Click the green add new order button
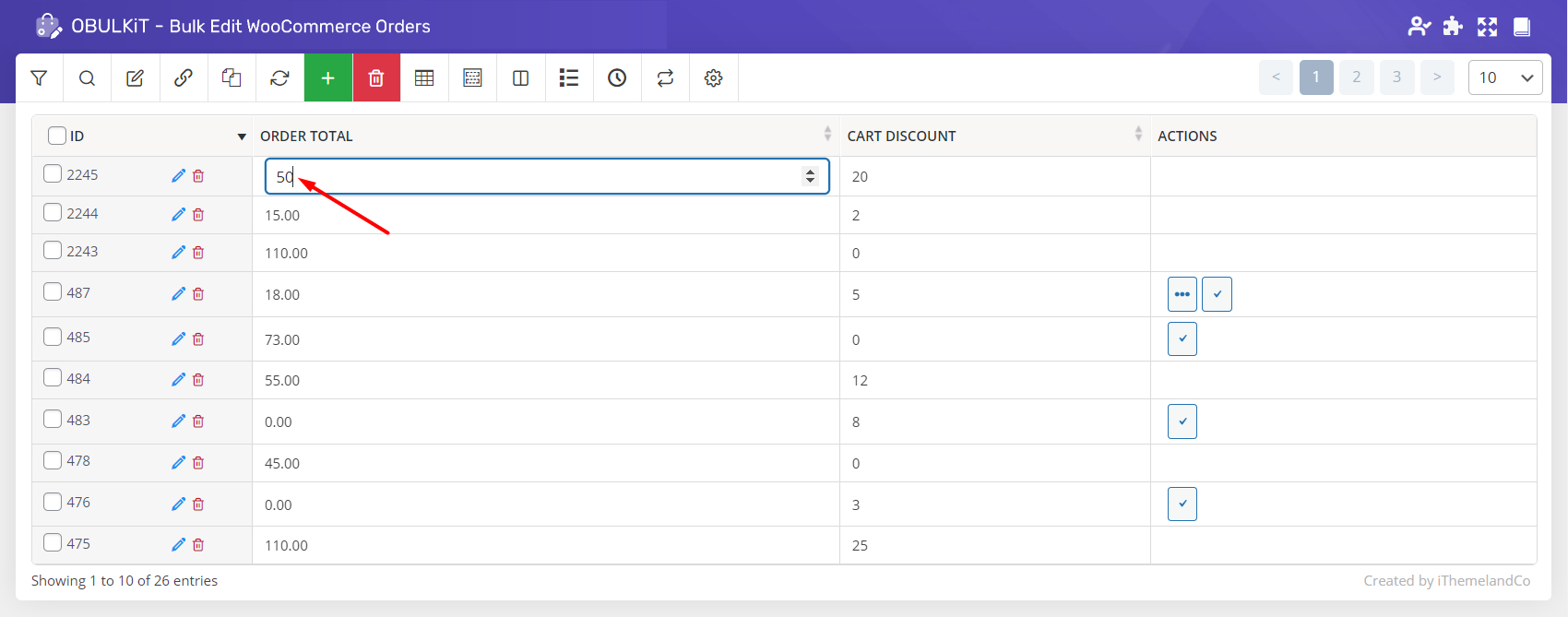Screen dimensions: 1568x617 (328, 78)
